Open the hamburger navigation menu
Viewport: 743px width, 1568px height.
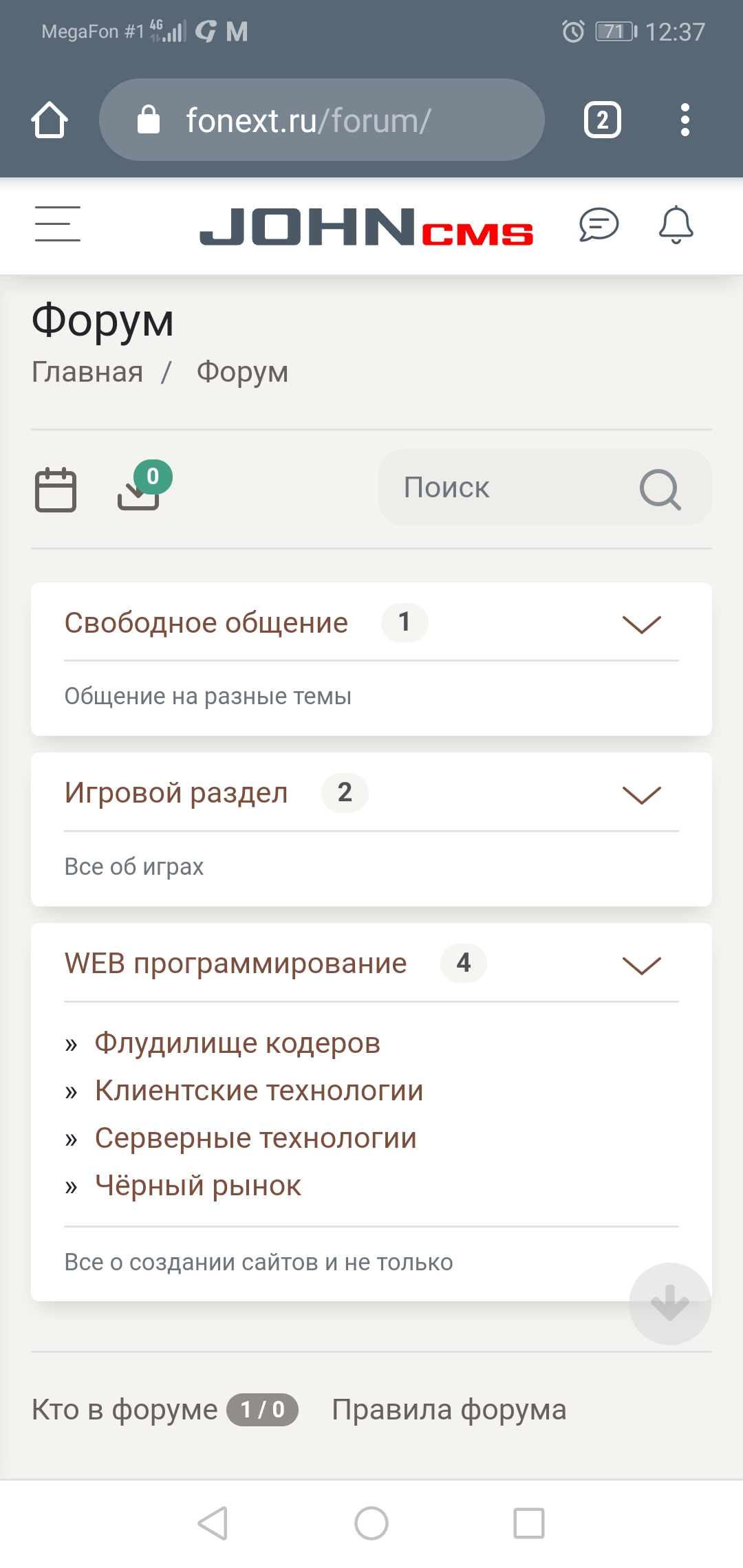58,224
